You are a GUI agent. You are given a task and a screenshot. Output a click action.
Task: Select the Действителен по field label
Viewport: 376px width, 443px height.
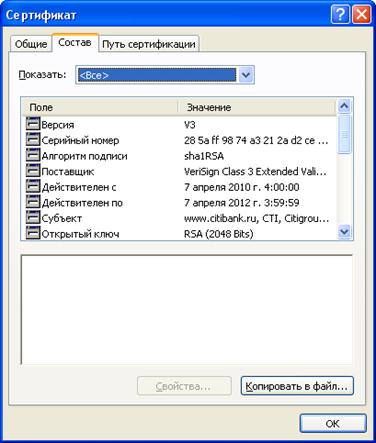tap(82, 203)
